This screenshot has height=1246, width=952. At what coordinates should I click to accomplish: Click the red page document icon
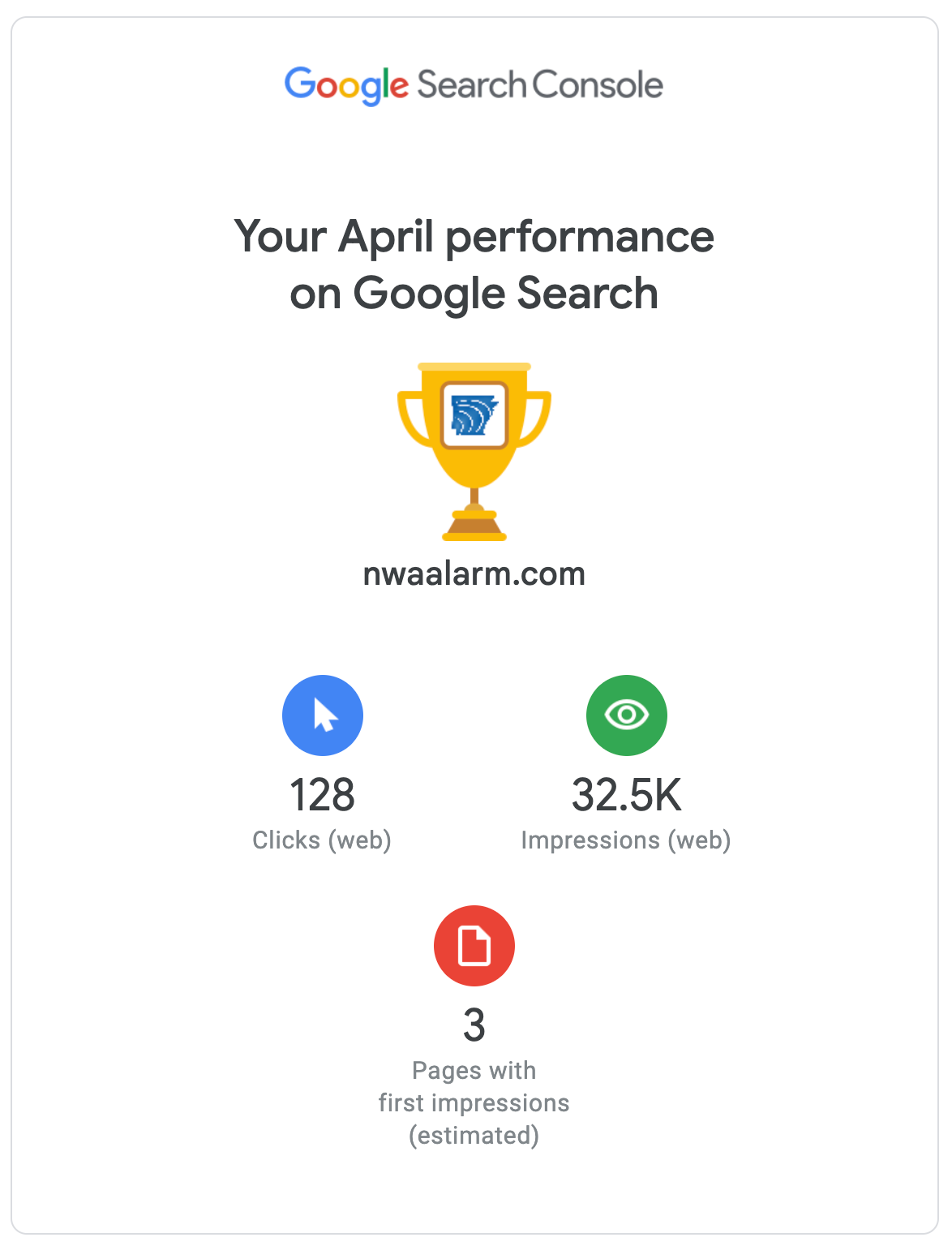pyautogui.click(x=474, y=946)
